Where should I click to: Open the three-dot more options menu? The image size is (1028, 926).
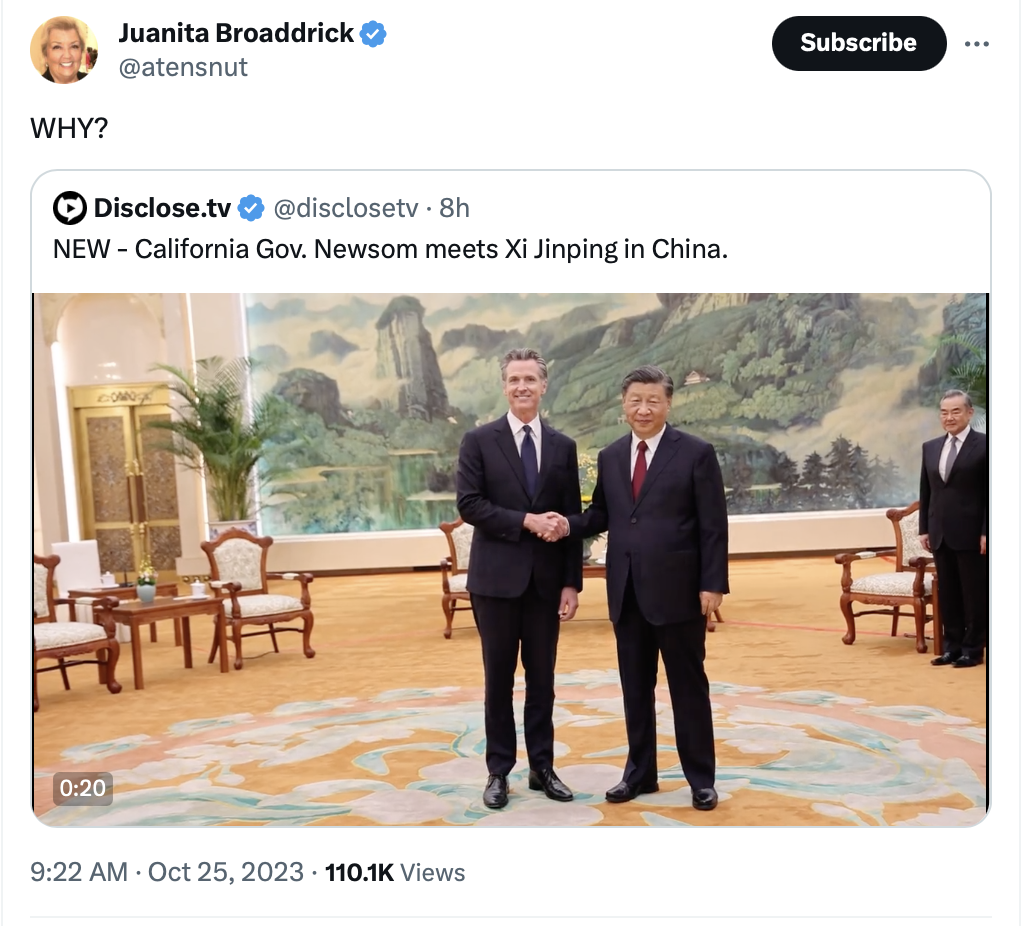click(976, 44)
